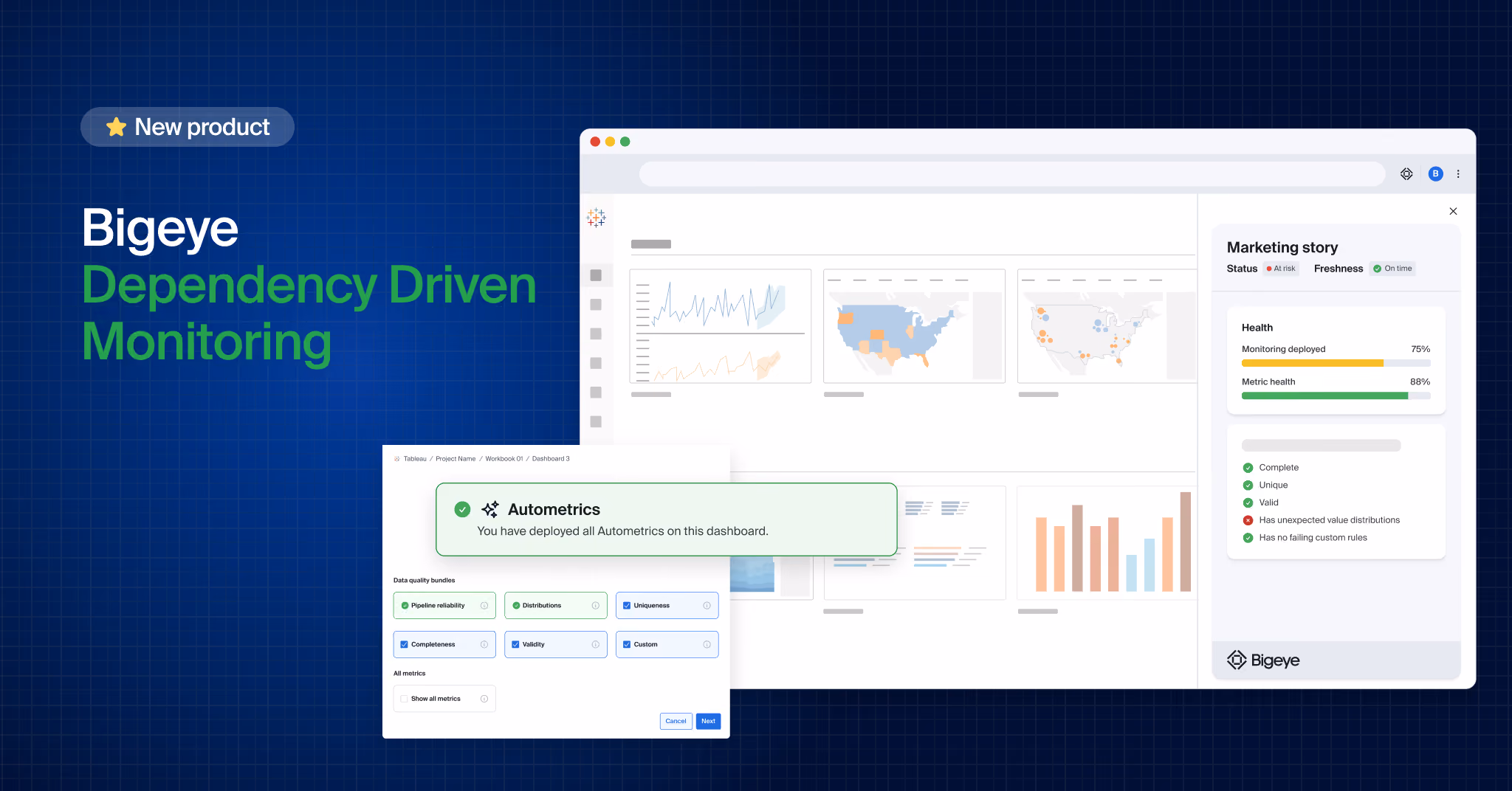Image resolution: width=1512 pixels, height=791 pixels.
Task: Click the green check icon beside Valid
Action: tap(1248, 502)
